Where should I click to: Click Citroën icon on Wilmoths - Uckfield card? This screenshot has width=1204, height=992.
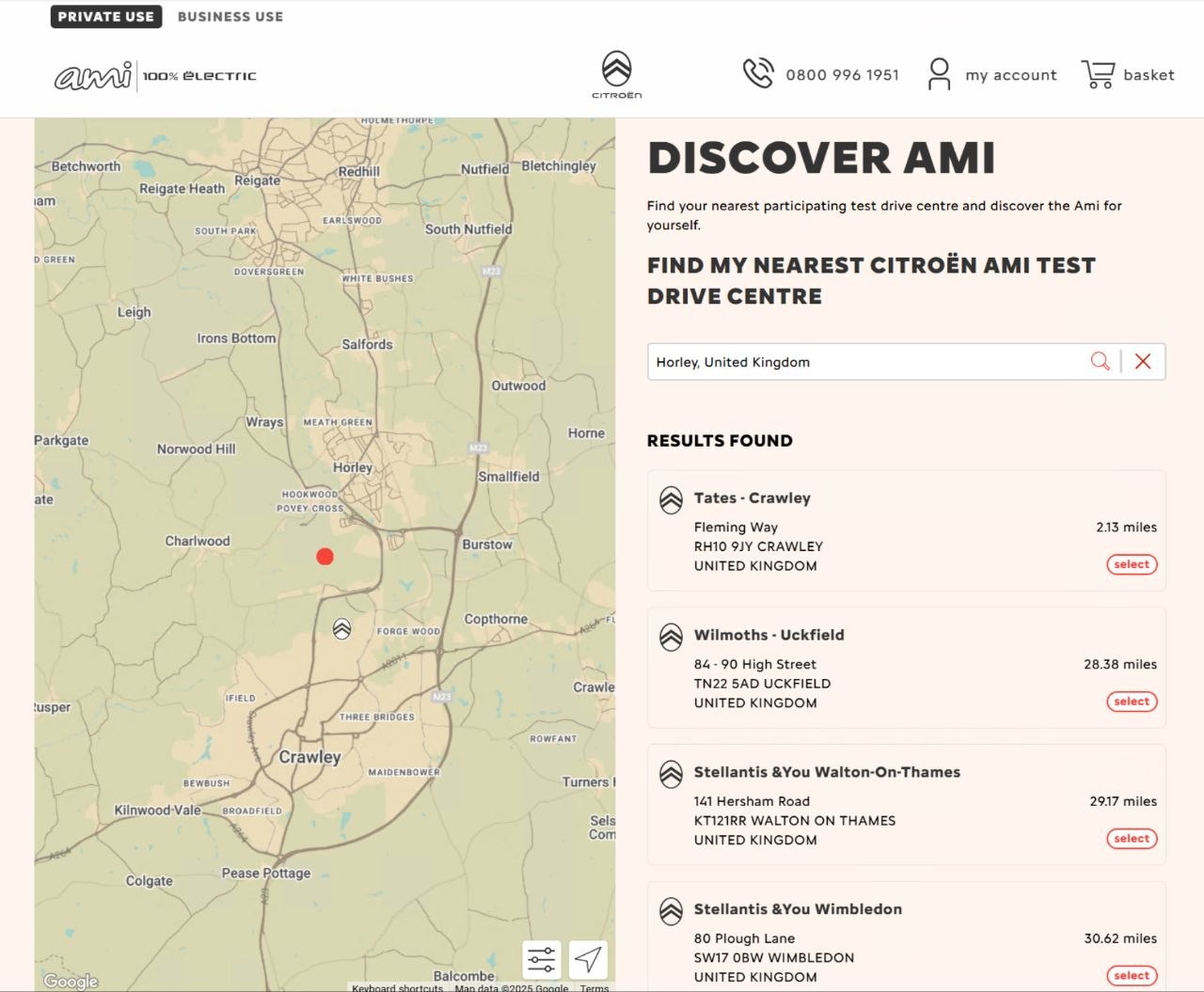point(671,638)
